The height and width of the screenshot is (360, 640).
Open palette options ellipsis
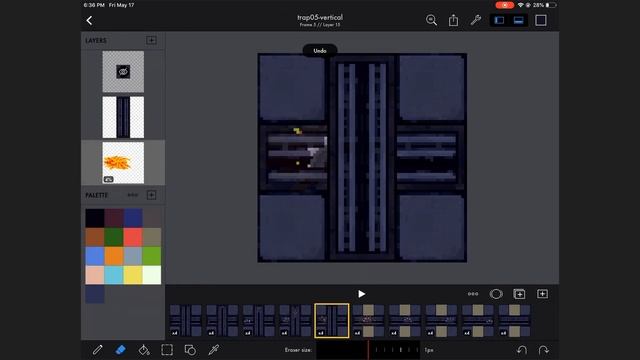click(x=133, y=195)
